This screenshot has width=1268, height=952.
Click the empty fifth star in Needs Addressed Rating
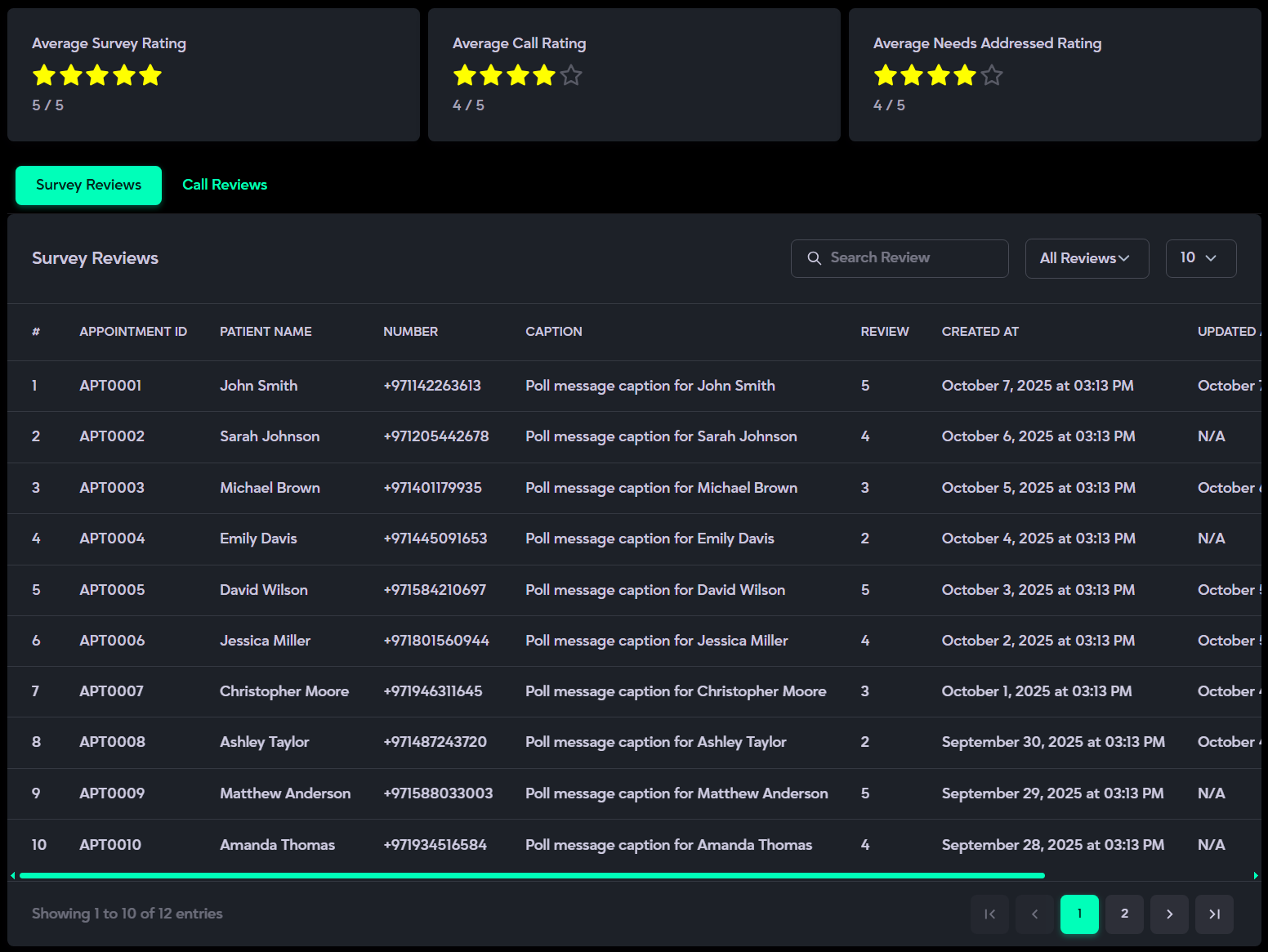tap(992, 76)
